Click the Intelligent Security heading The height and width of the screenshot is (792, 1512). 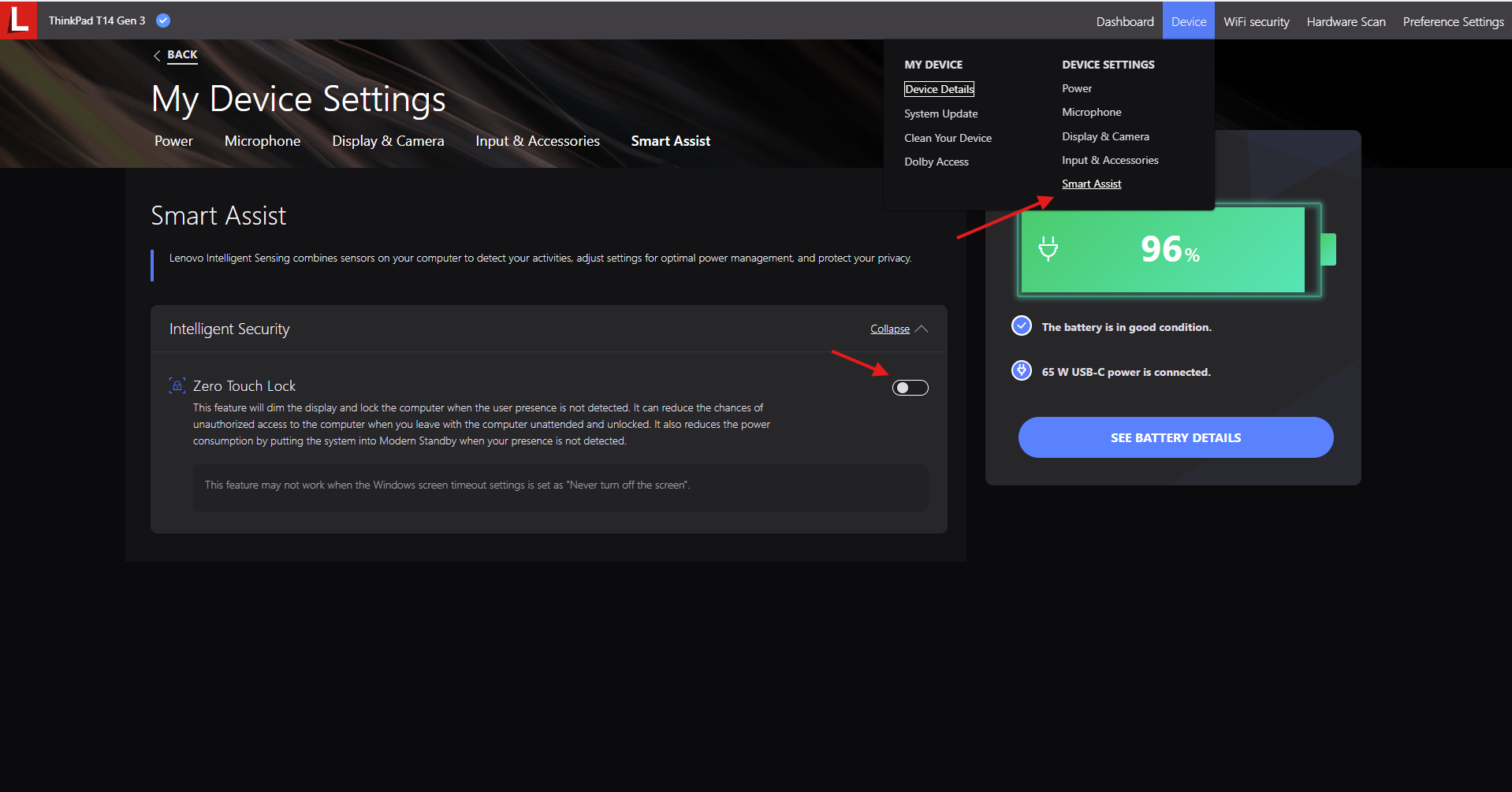point(229,329)
